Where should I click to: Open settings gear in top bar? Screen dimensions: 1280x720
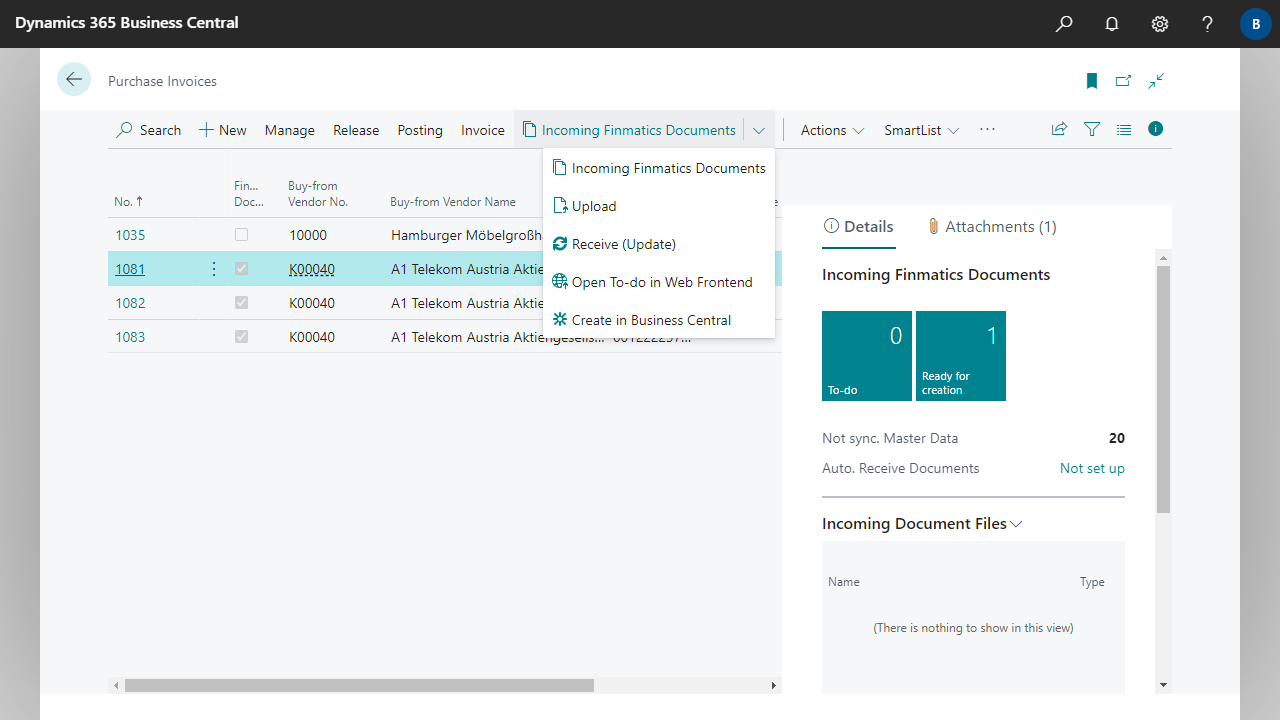pos(1160,24)
